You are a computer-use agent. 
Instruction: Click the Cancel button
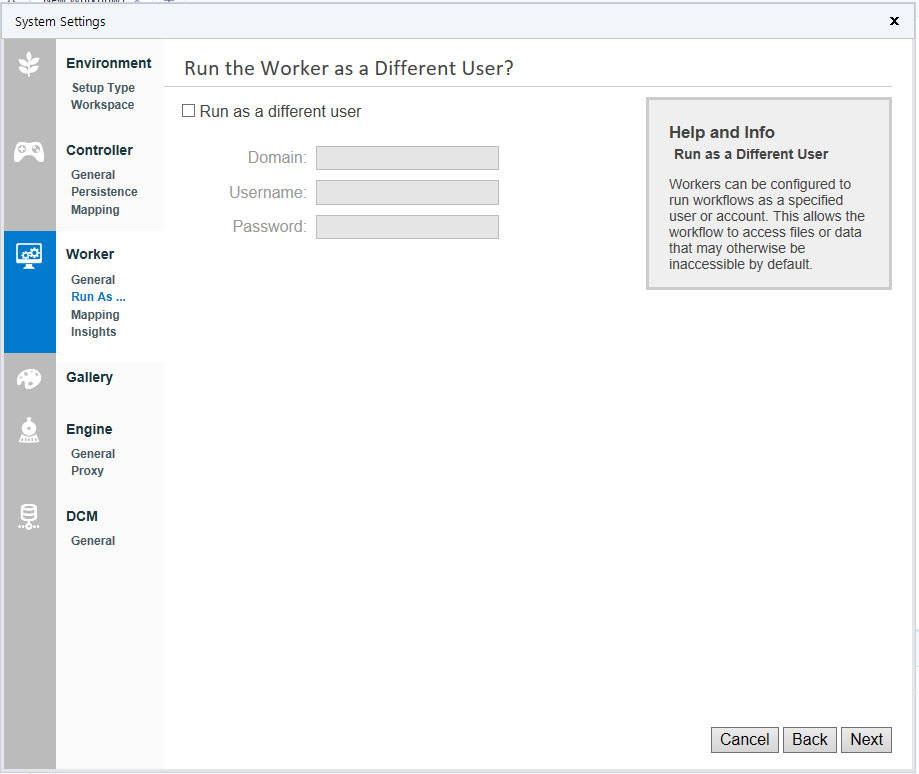click(x=744, y=739)
